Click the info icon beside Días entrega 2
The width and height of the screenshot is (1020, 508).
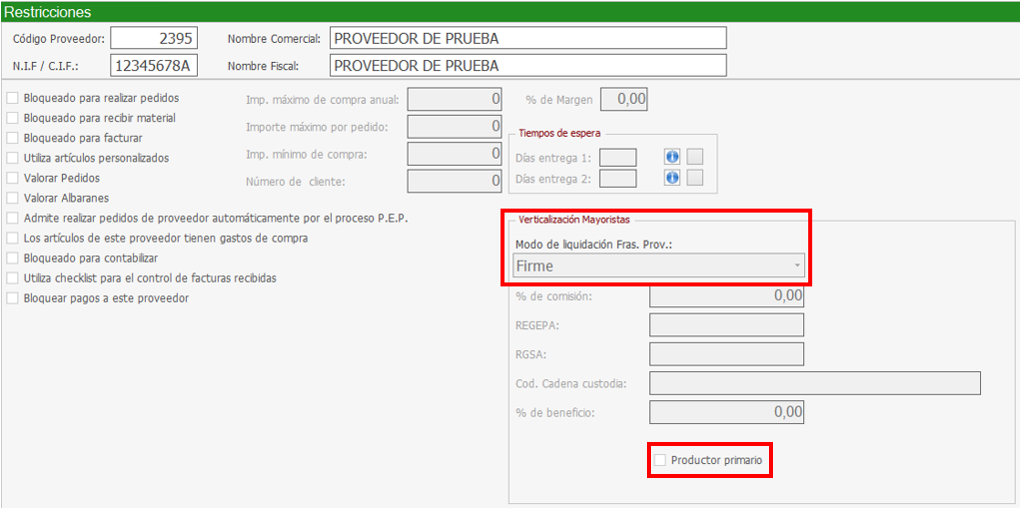pyautogui.click(x=672, y=178)
